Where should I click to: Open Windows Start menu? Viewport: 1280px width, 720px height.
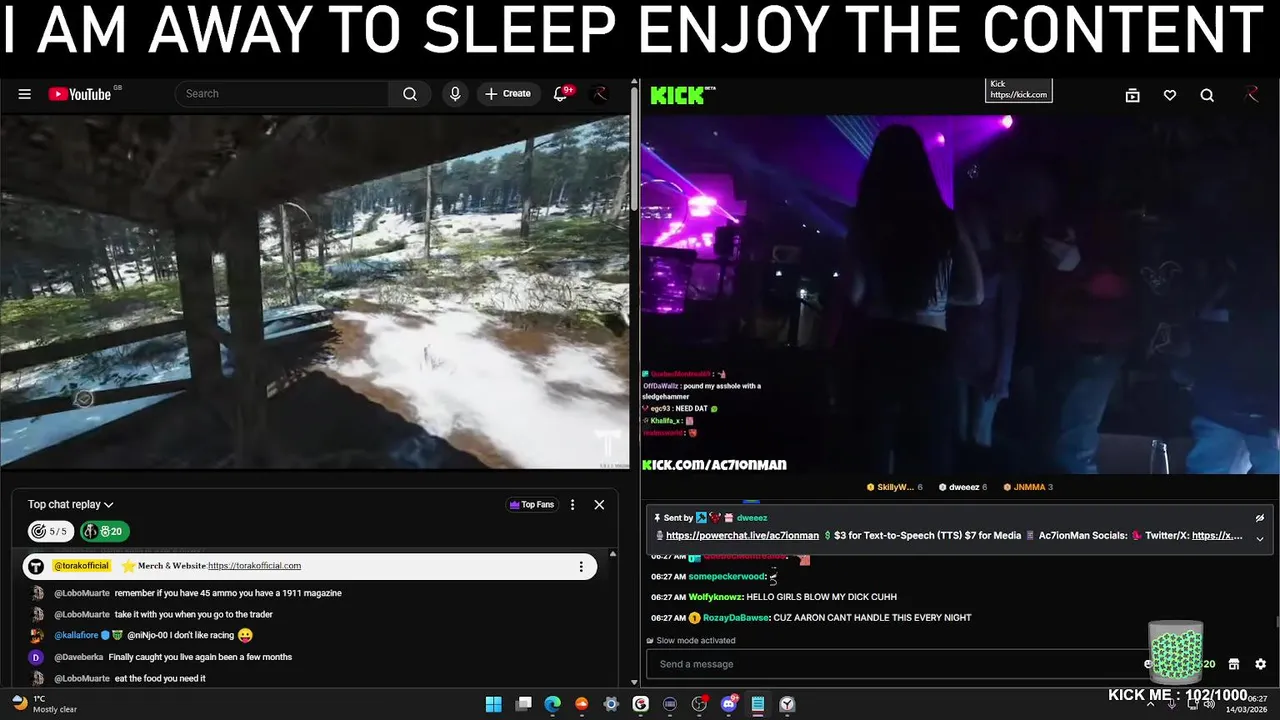493,704
